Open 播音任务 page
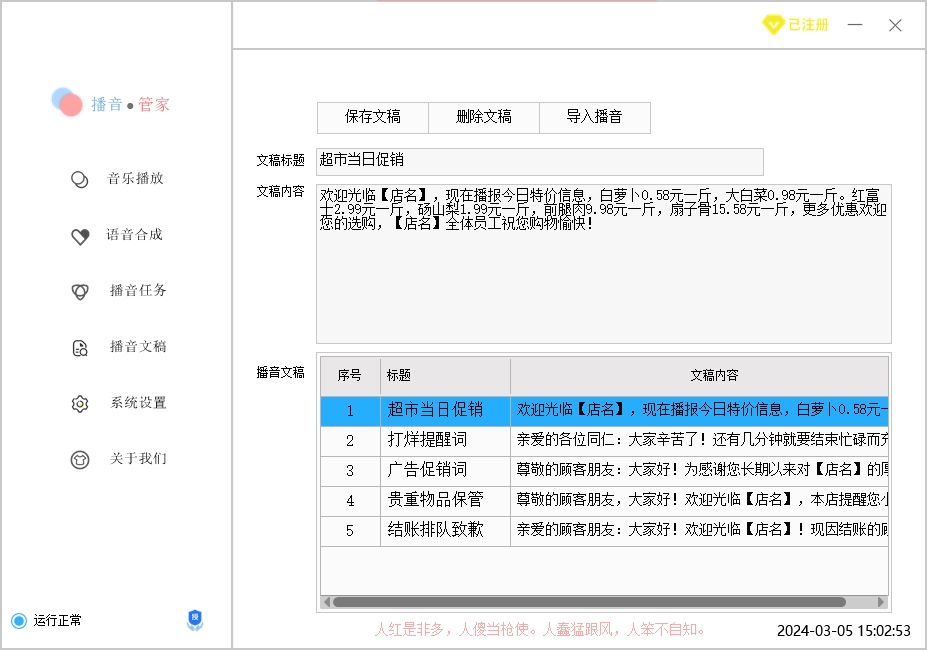This screenshot has width=927, height=650. click(x=138, y=290)
